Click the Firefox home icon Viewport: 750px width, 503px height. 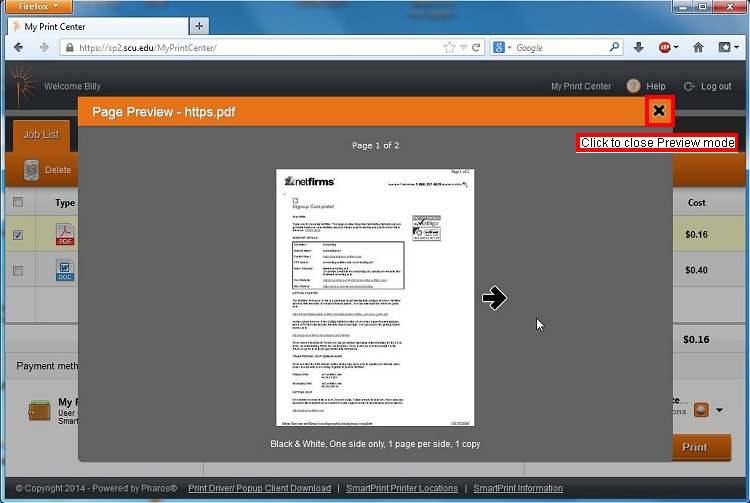(x=696, y=47)
